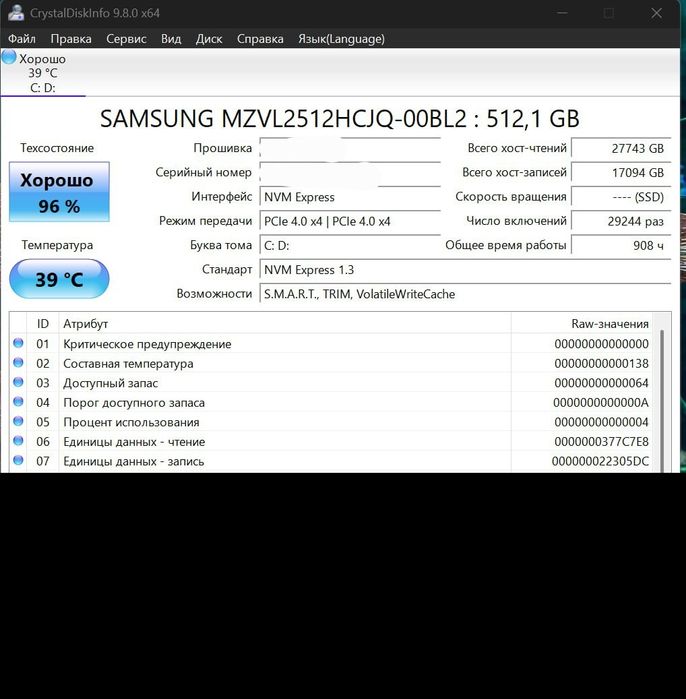686x699 pixels.
Task: Click the PCIe 4.0 x4 transfer mode field
Action: [350, 221]
